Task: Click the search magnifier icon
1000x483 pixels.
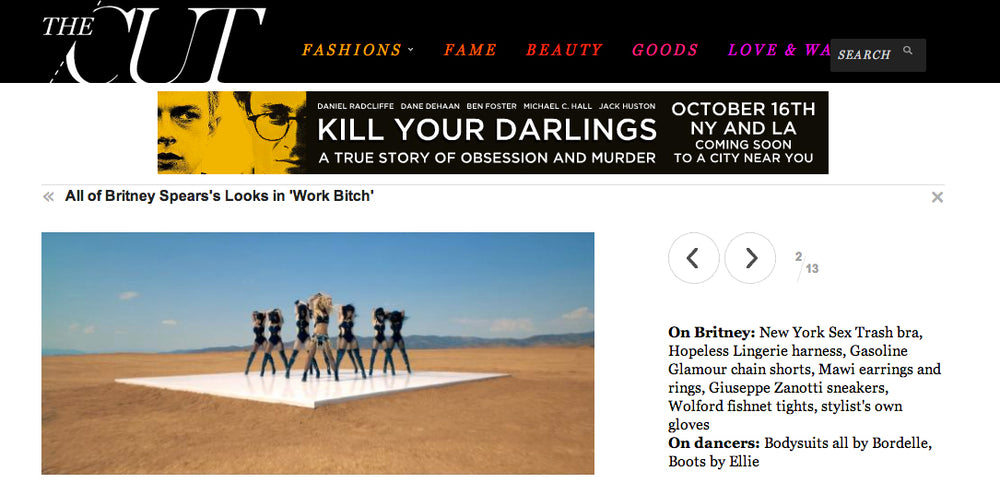Action: (908, 50)
